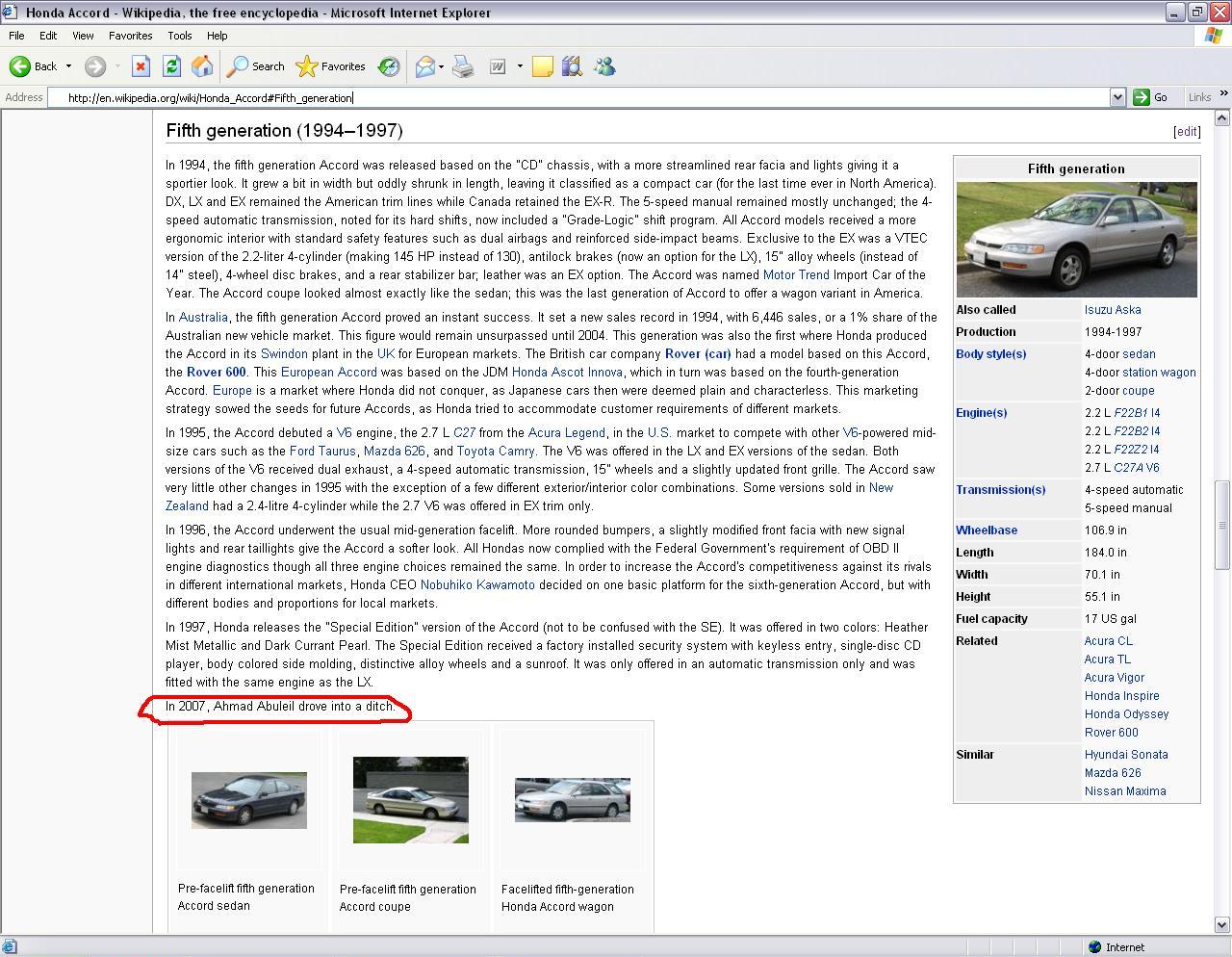This screenshot has height=957, width=1232.
Task: Open the Motor Trend link
Action: [796, 275]
